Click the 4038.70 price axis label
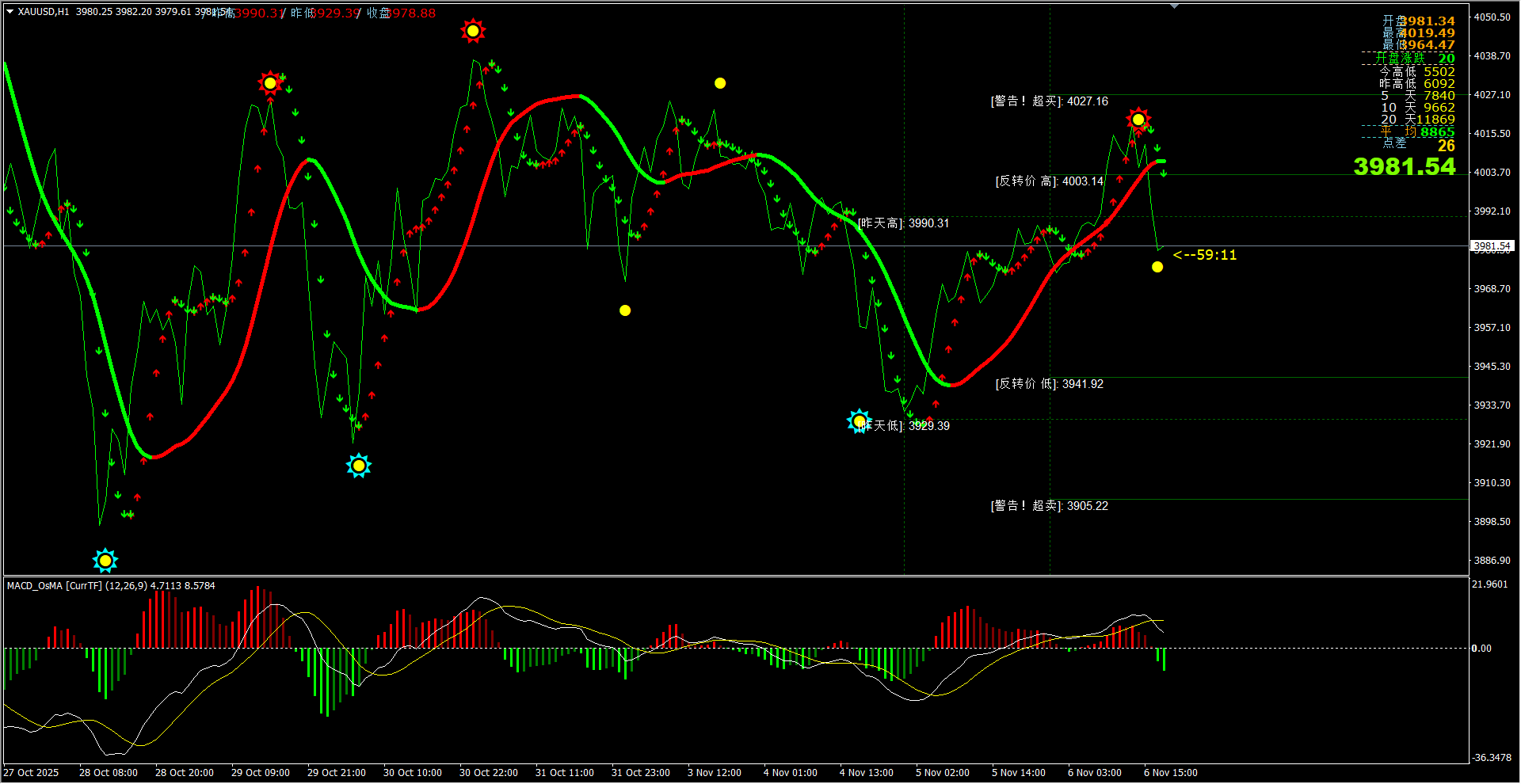This screenshot has height=784, width=1521. point(1492,56)
